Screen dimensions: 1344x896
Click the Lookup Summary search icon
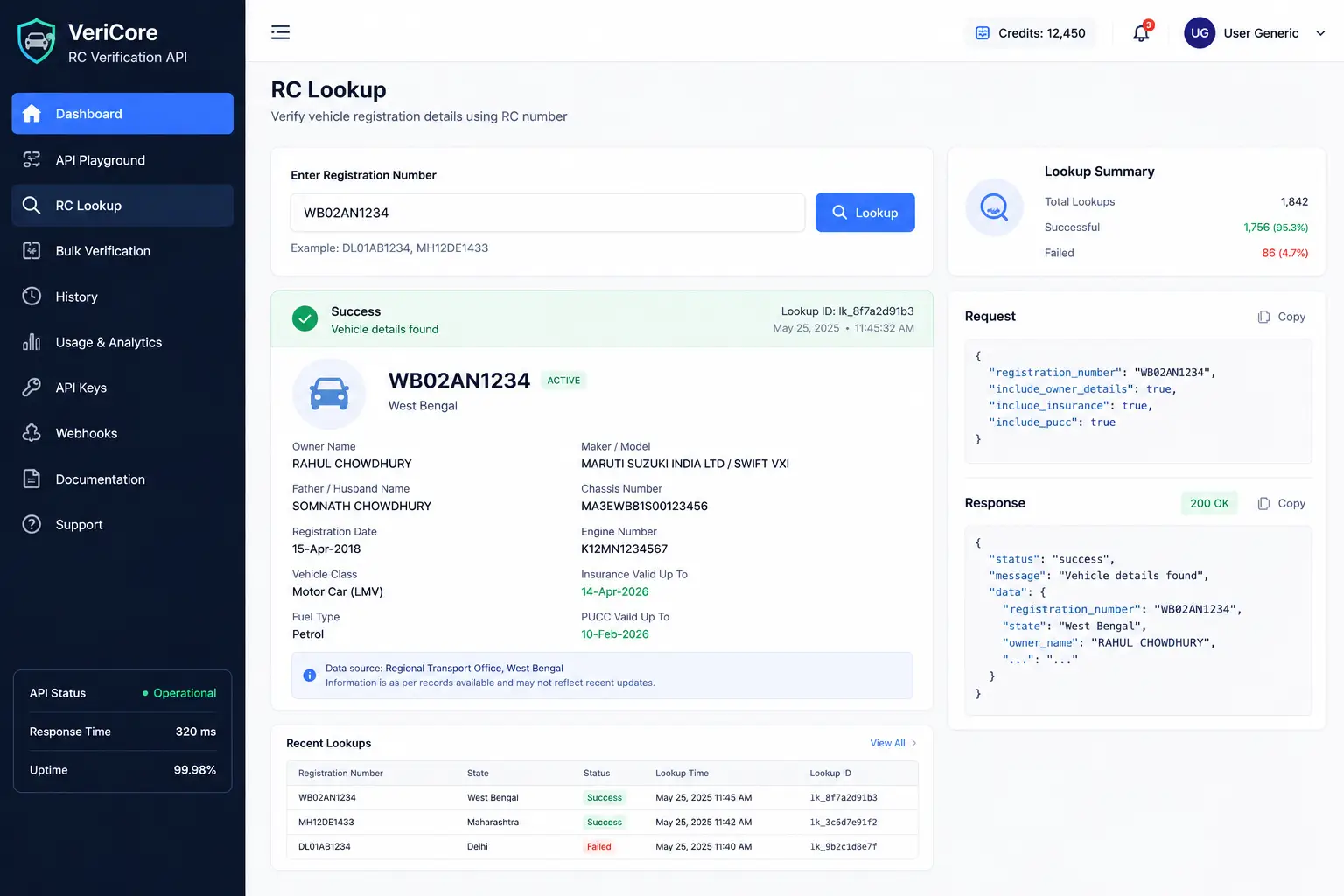[994, 207]
